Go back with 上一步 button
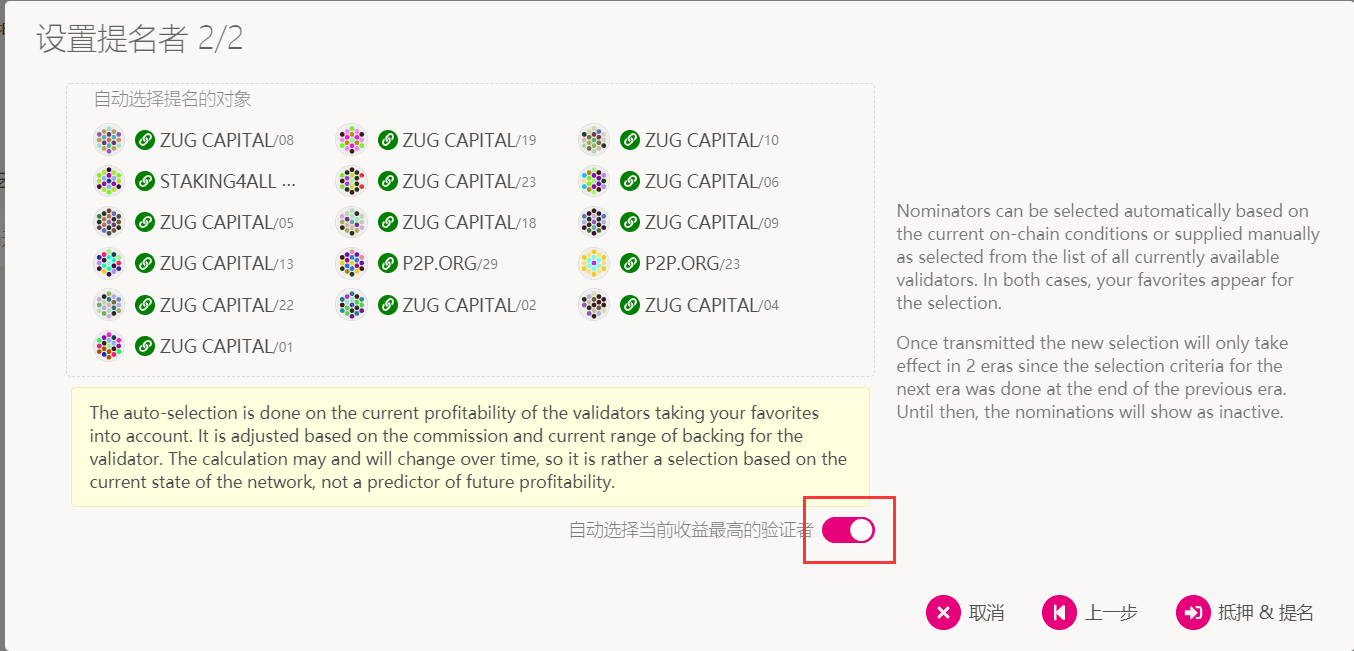This screenshot has width=1354, height=651. coord(1090,613)
